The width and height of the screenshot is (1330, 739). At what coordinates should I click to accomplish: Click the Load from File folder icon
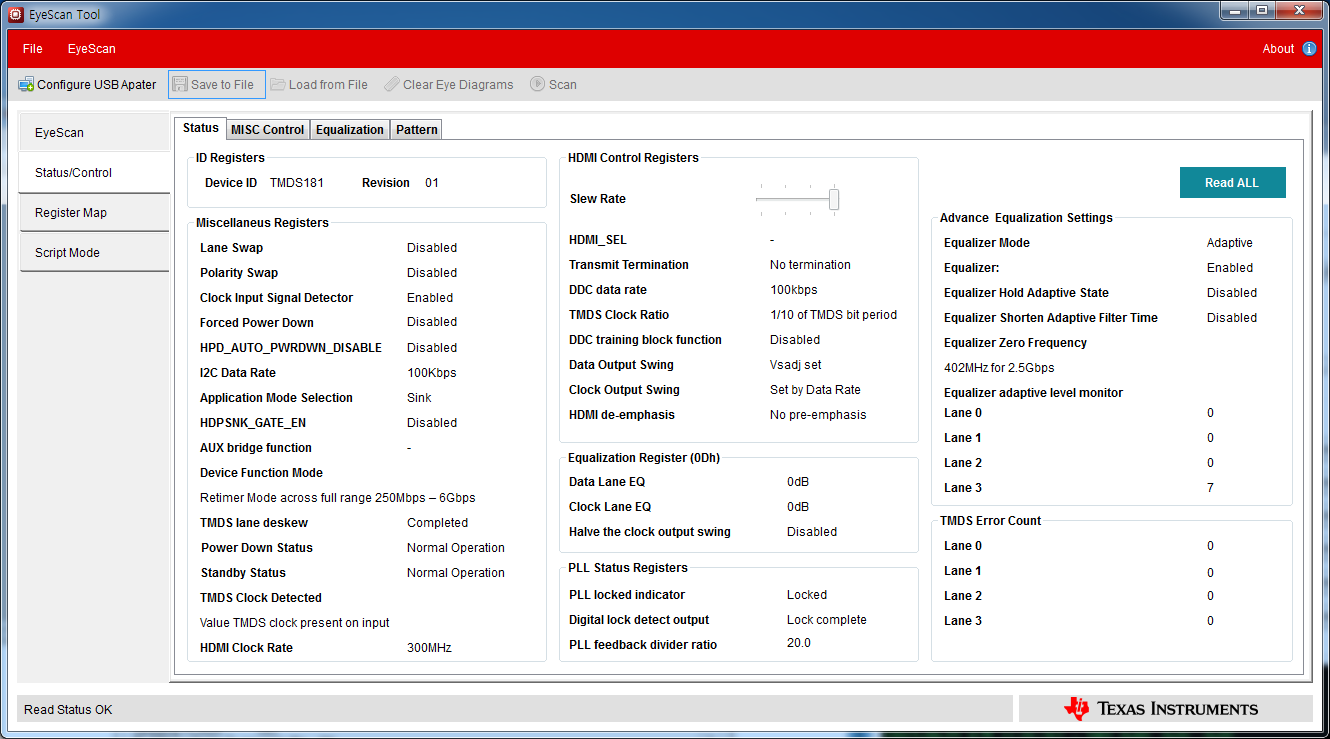tap(278, 85)
